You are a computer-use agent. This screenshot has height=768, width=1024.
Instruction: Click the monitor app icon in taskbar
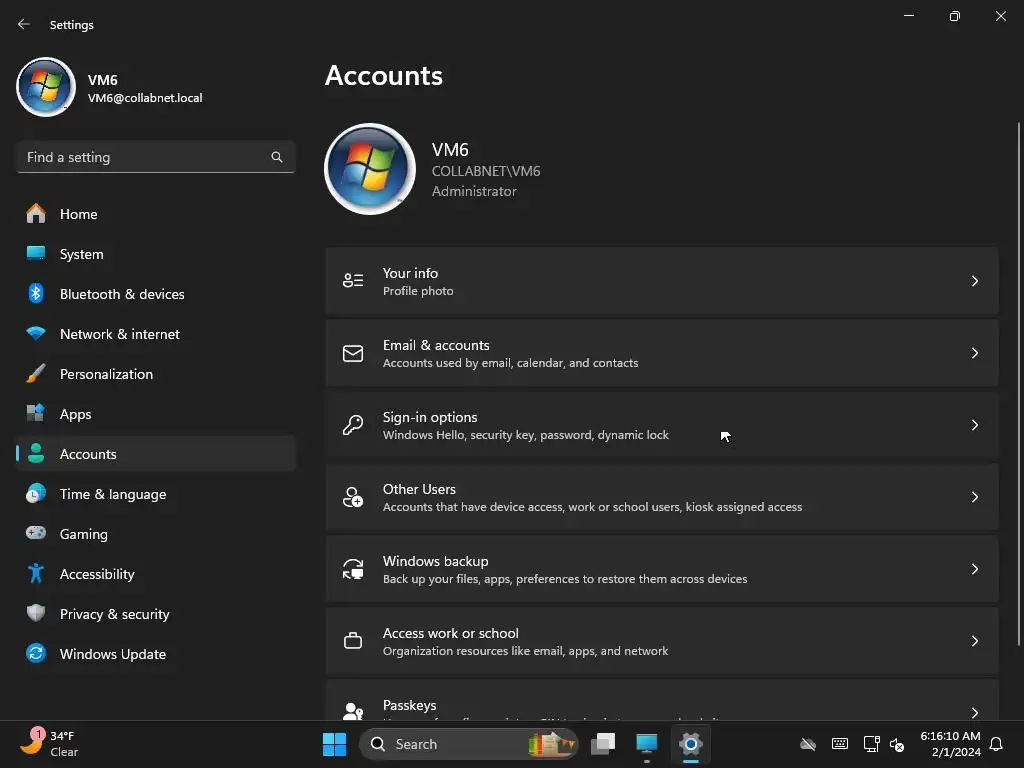pyautogui.click(x=647, y=744)
